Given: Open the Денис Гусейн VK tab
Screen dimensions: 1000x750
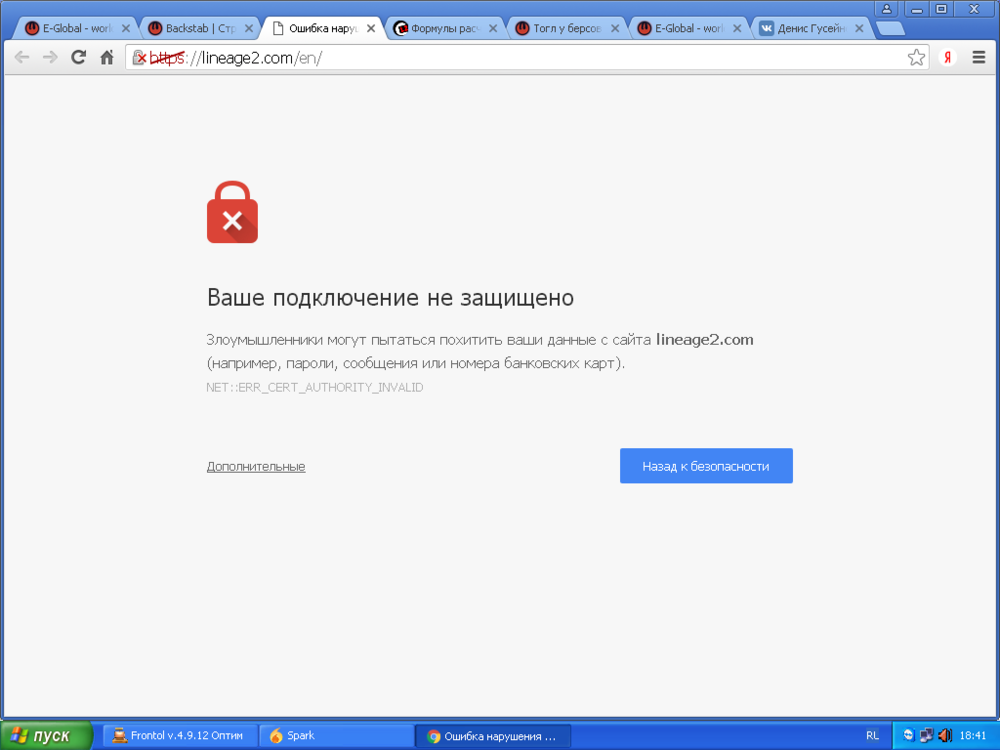Looking at the screenshot, I should pyautogui.click(x=810, y=28).
